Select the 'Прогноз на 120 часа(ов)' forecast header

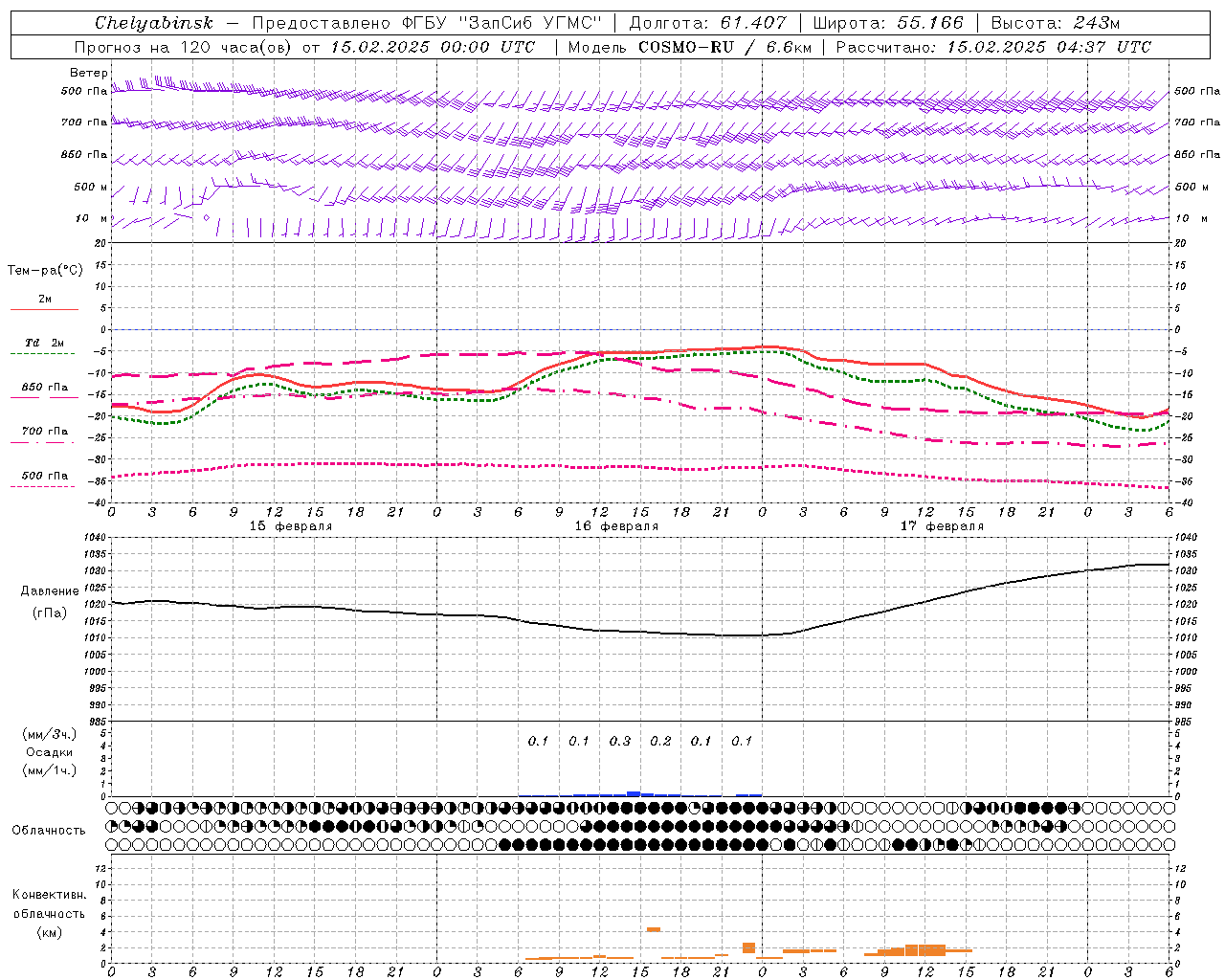pos(184,47)
